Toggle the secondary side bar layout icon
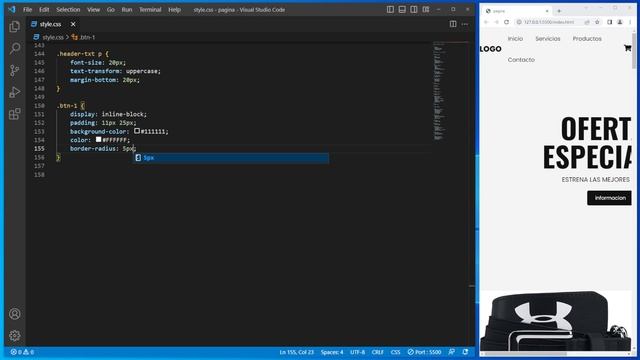Viewport: 640px width, 360px height. click(414, 9)
